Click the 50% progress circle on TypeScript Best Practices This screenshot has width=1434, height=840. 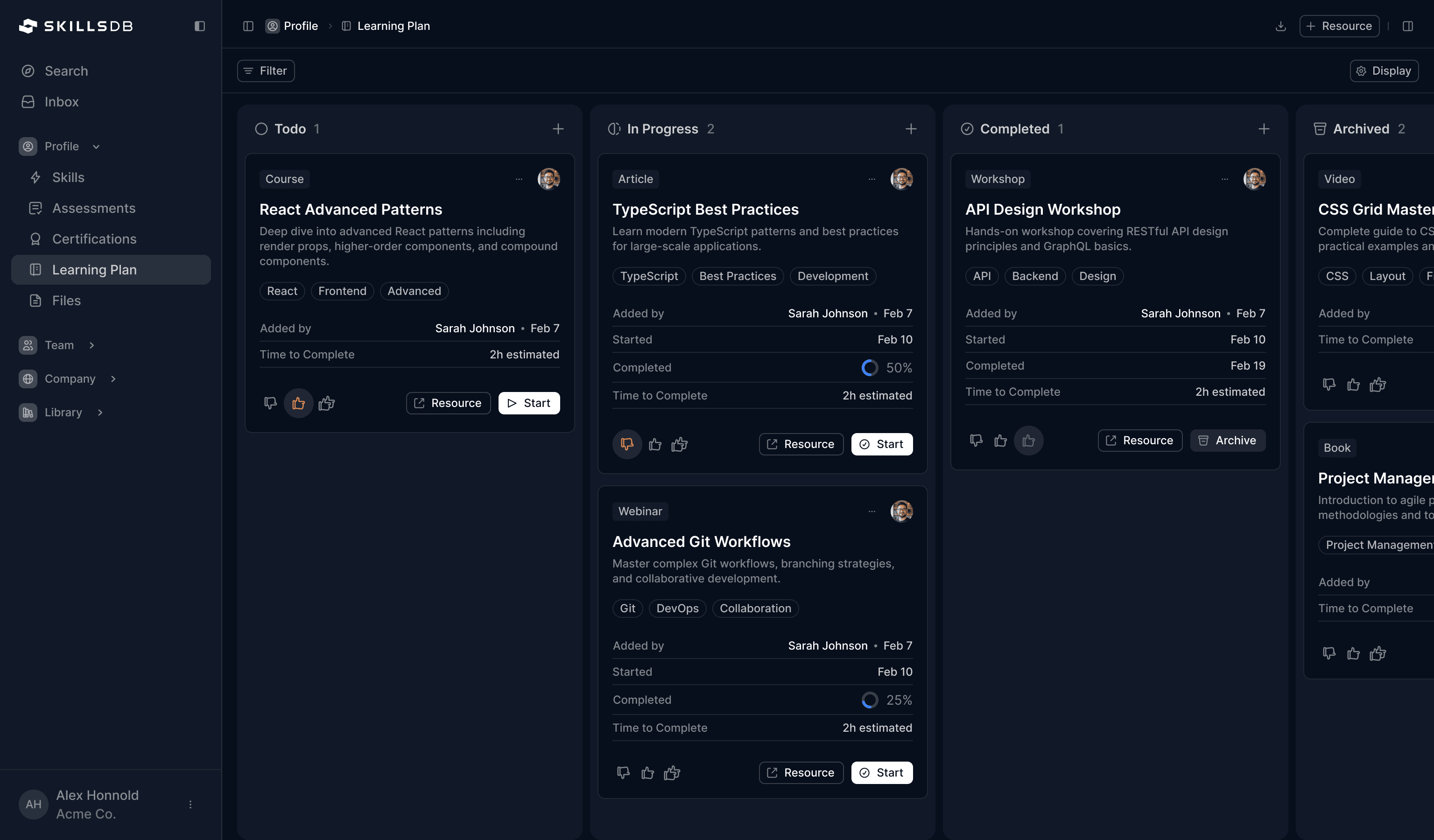(870, 367)
